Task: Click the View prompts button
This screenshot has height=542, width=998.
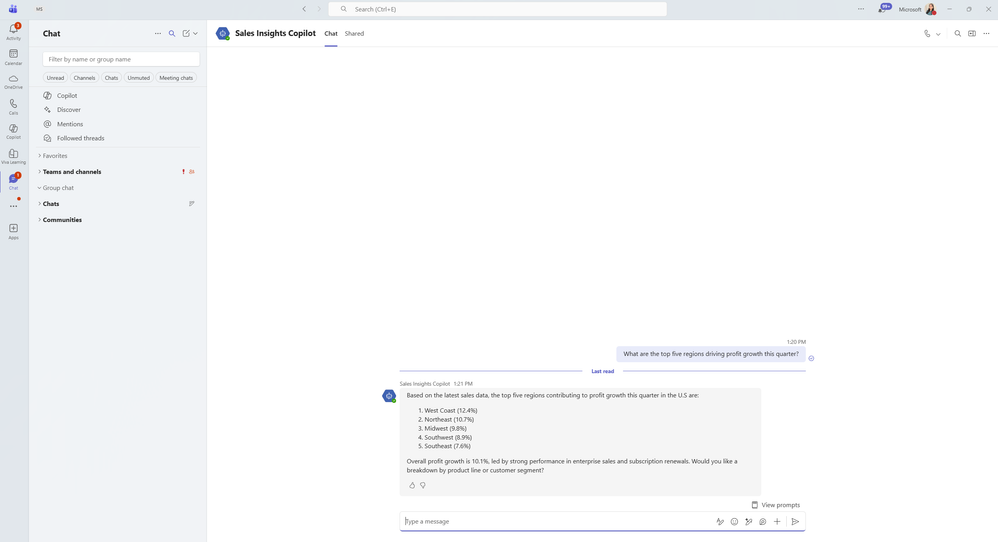Action: coord(776,505)
